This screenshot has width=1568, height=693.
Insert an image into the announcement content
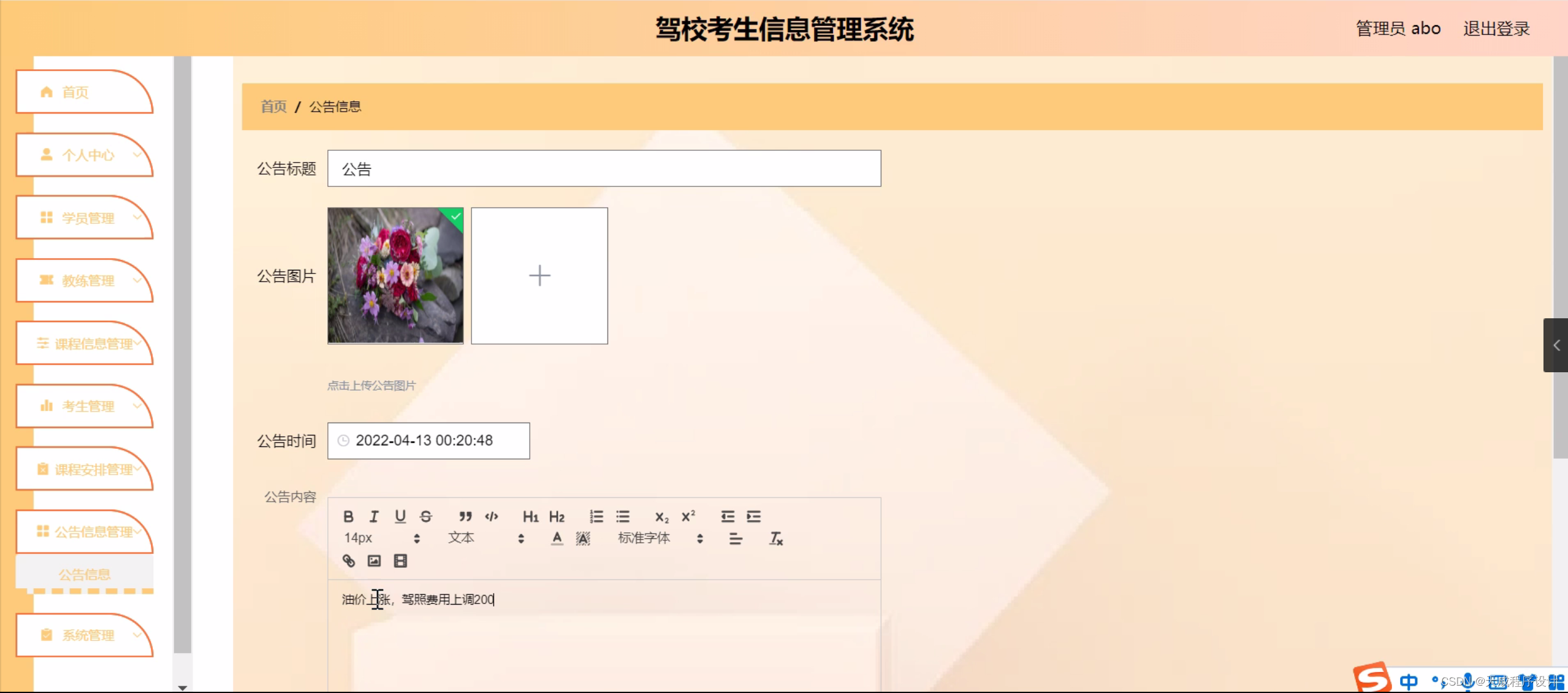373,560
